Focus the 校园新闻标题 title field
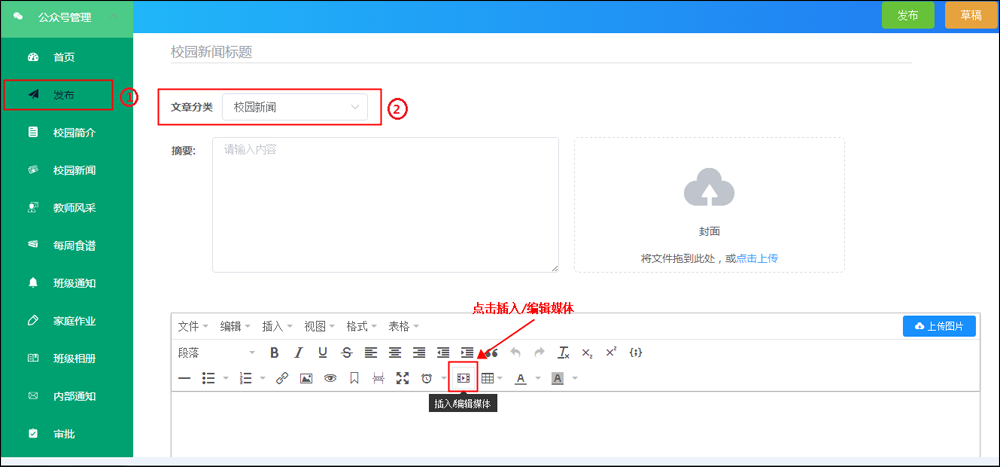1001x470 pixels. click(x=541, y=52)
